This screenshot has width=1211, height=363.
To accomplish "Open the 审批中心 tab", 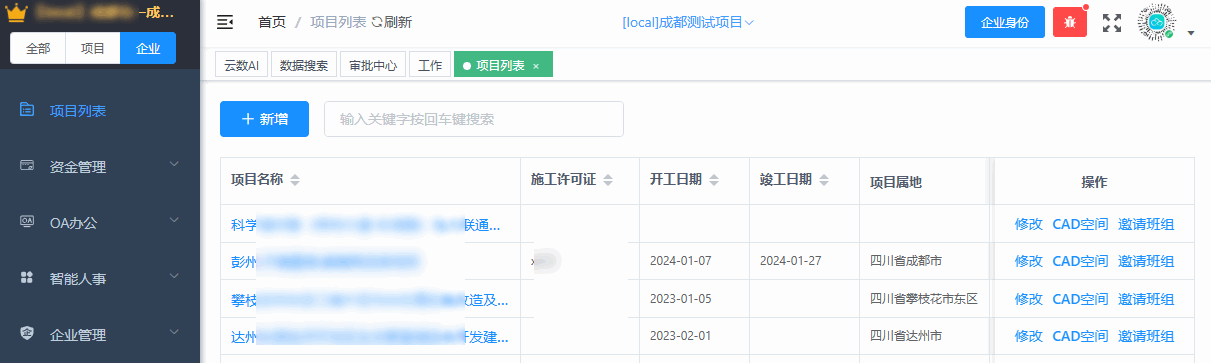I will [372, 65].
